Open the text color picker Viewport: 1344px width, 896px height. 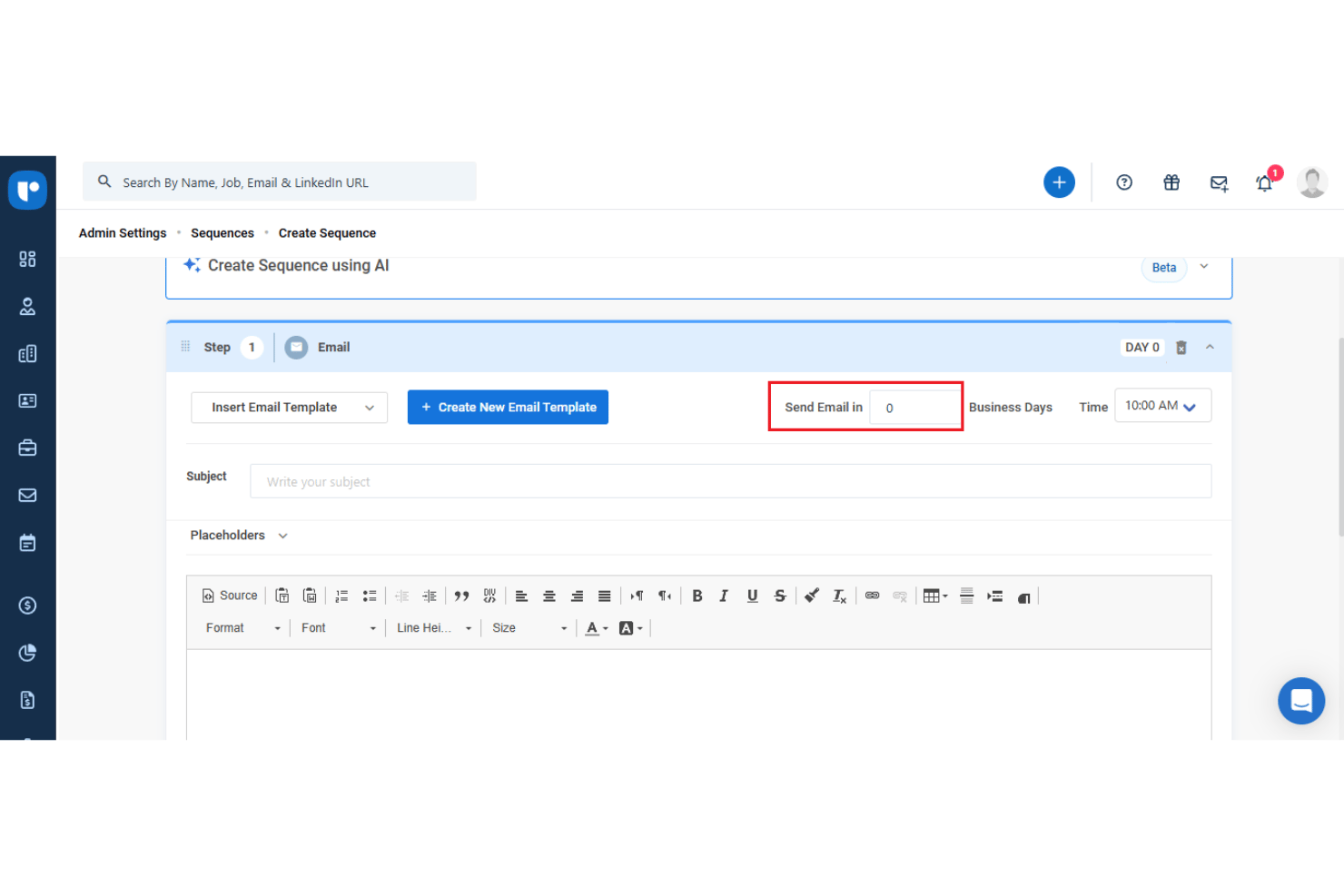(x=597, y=628)
